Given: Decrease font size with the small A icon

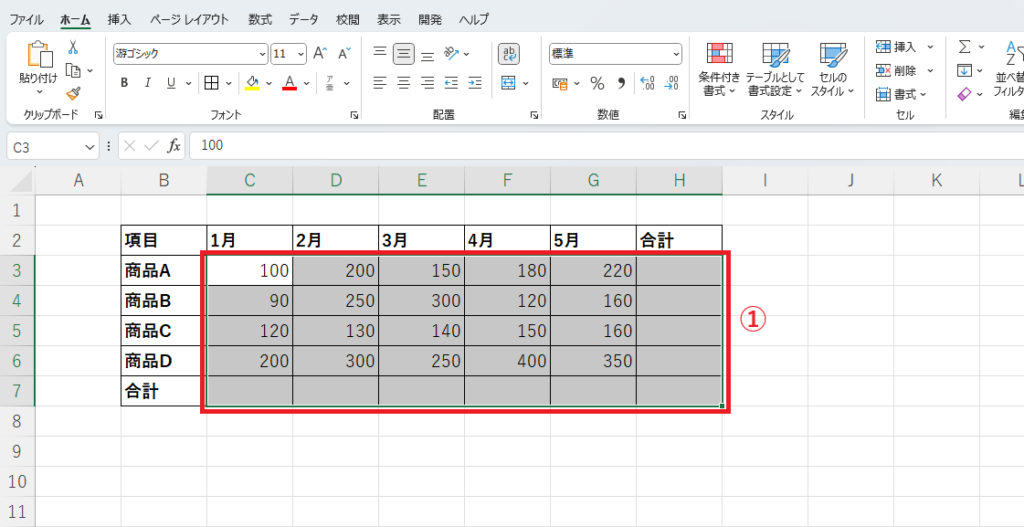Looking at the screenshot, I should (x=344, y=53).
